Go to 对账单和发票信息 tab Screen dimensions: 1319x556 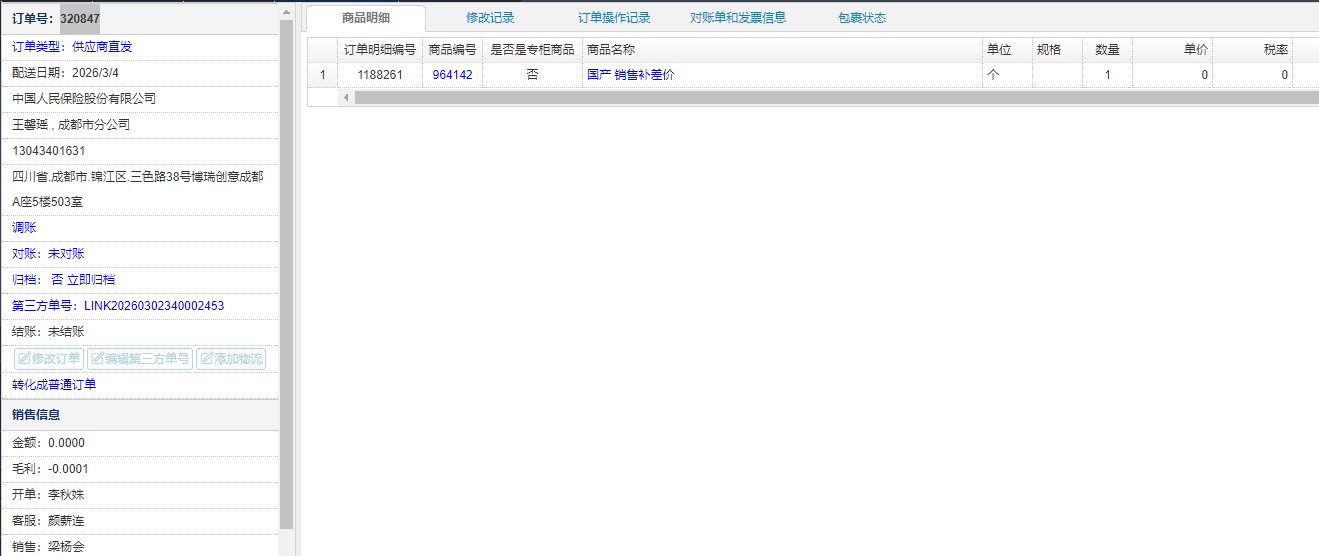[x=738, y=18]
